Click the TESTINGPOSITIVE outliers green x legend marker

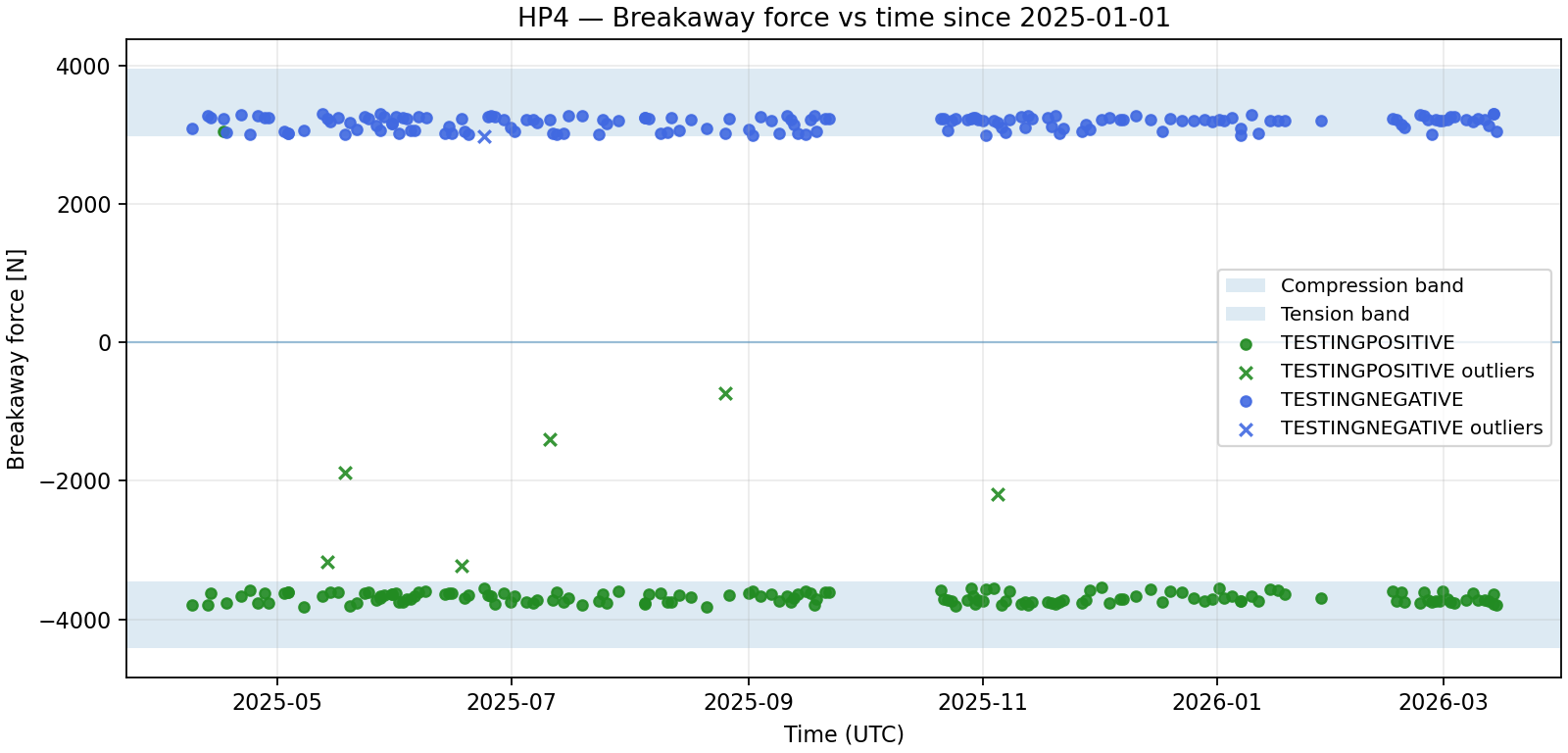[x=1246, y=372]
